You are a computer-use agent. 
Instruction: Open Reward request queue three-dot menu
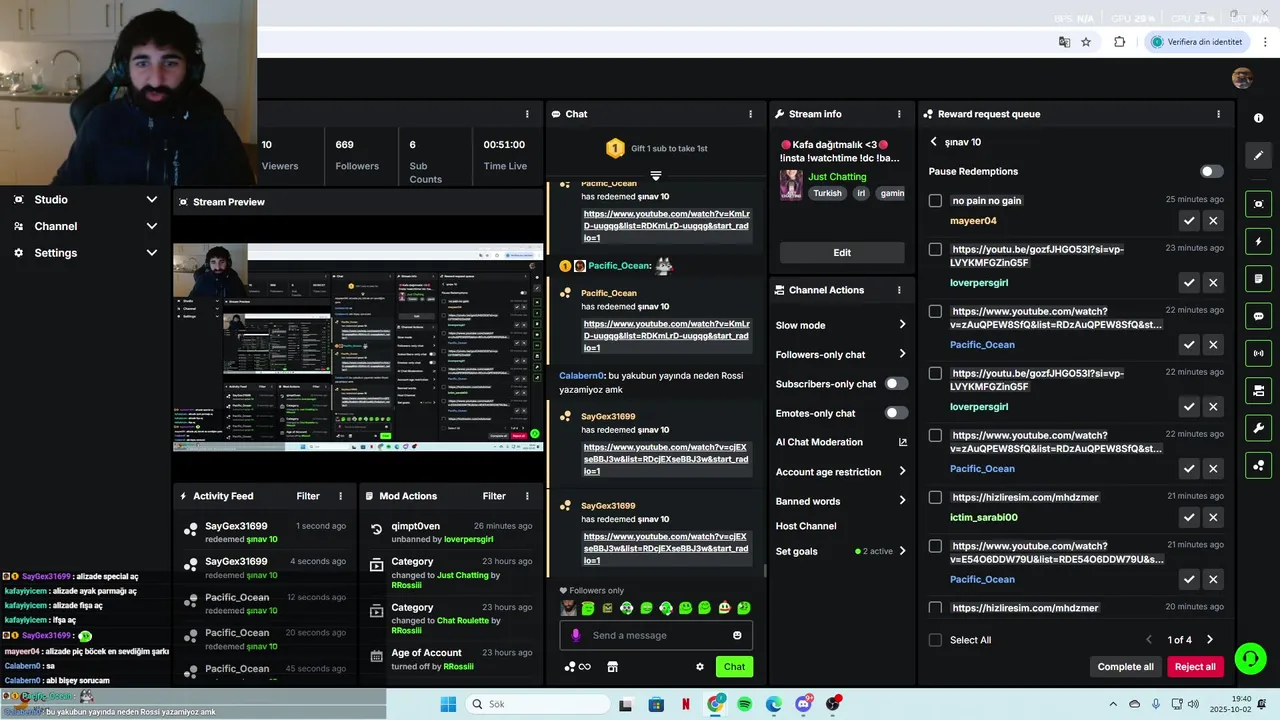pos(1218,114)
